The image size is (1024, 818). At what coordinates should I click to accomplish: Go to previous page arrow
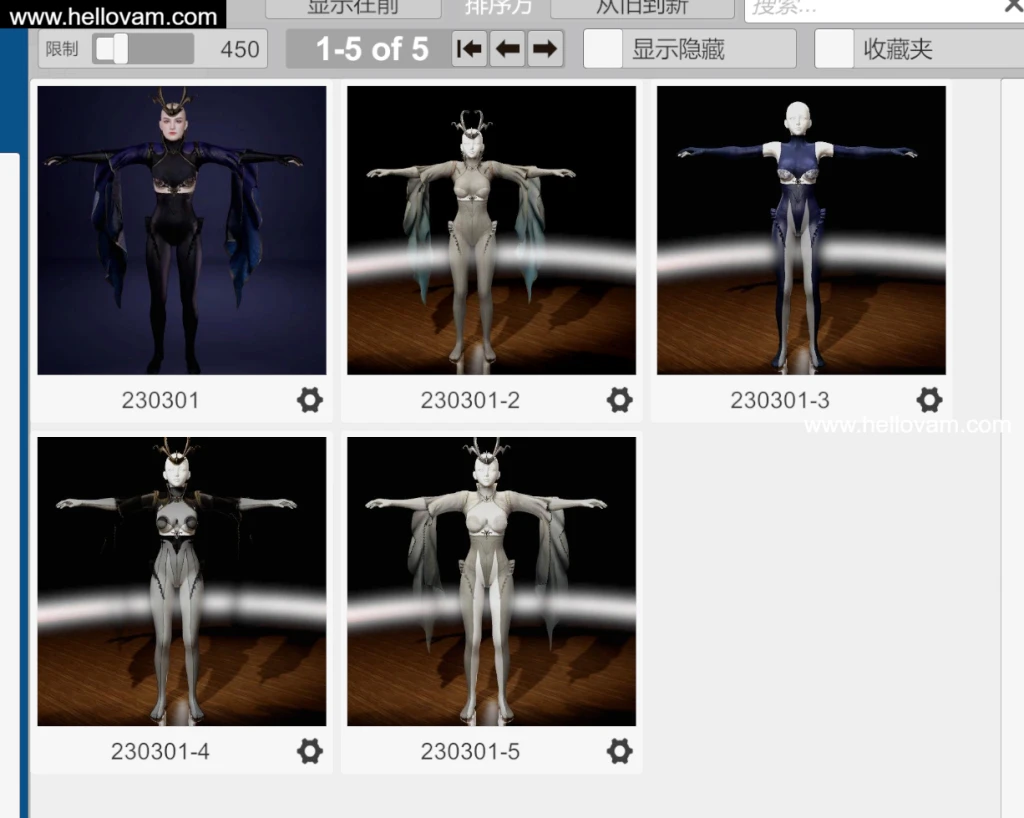point(508,49)
